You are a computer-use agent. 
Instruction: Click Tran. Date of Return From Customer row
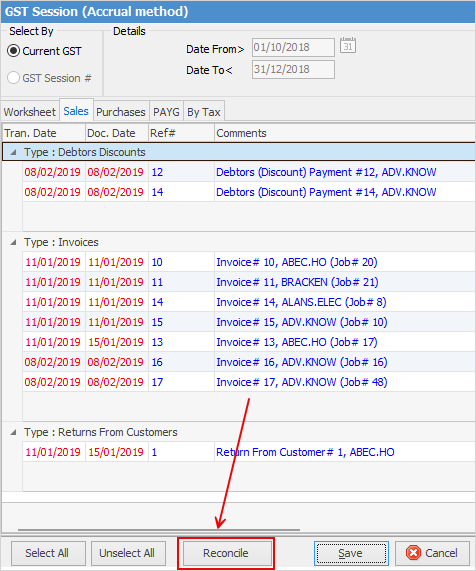pos(54,452)
